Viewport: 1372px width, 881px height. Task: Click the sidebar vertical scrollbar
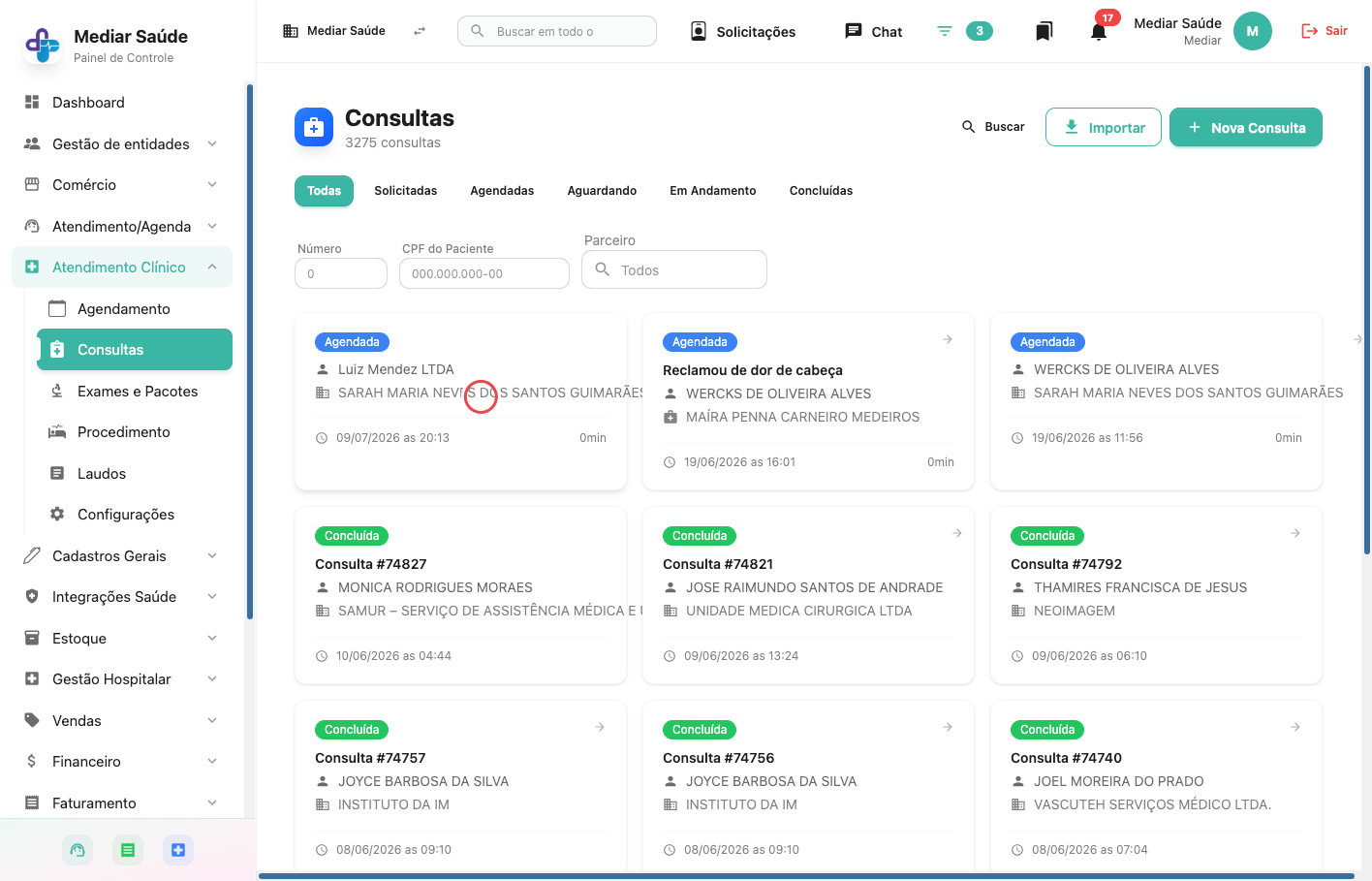click(250, 351)
